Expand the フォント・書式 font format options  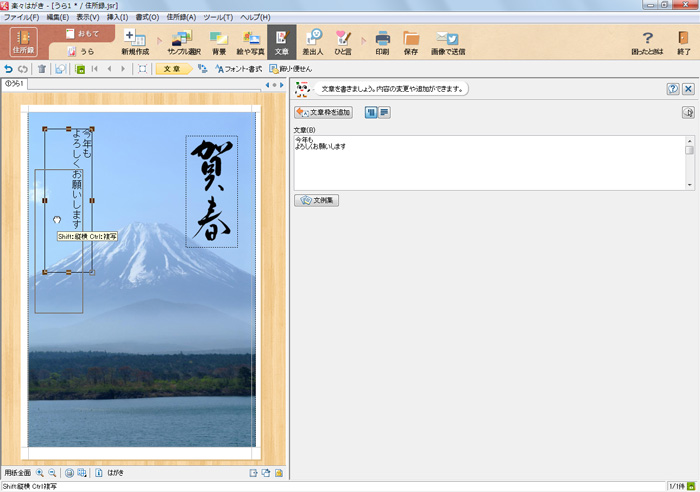tap(239, 69)
